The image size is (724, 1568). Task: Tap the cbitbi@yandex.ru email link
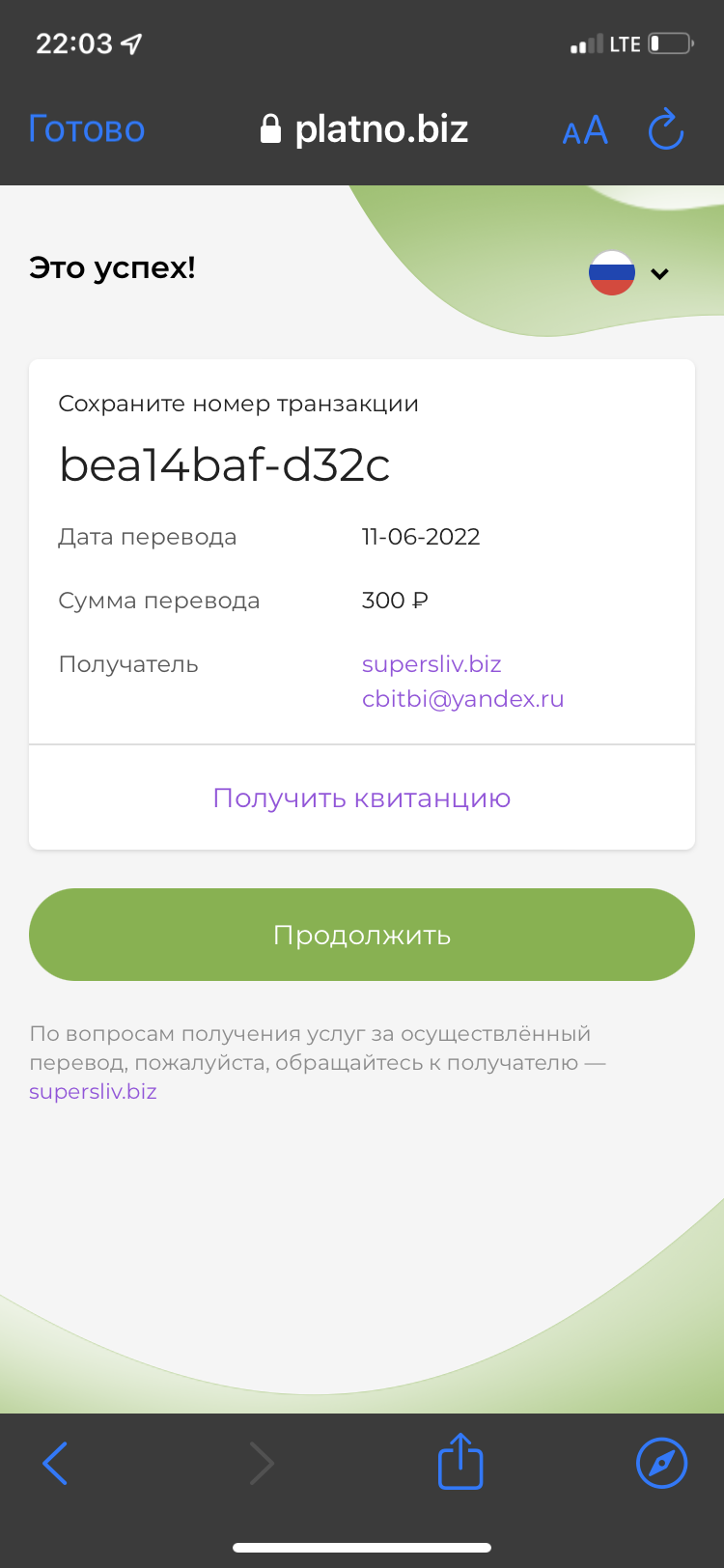[x=463, y=699]
